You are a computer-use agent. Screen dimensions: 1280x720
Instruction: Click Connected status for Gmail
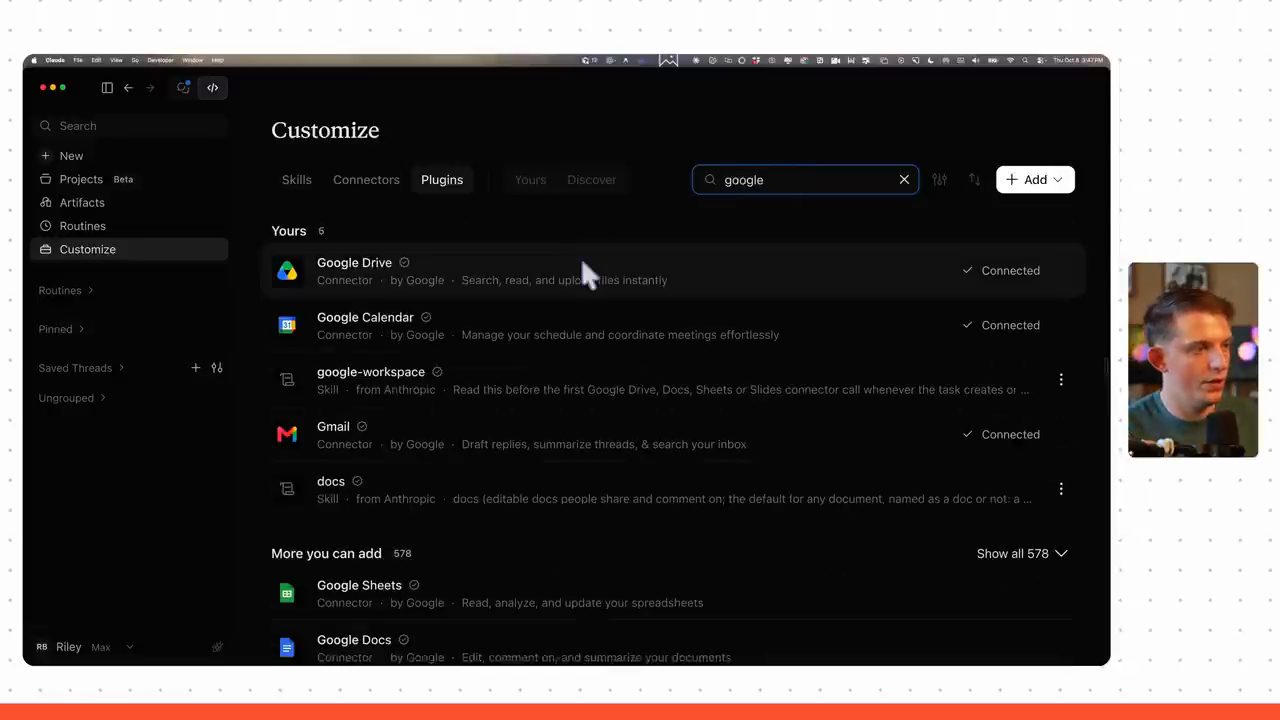tap(1001, 435)
